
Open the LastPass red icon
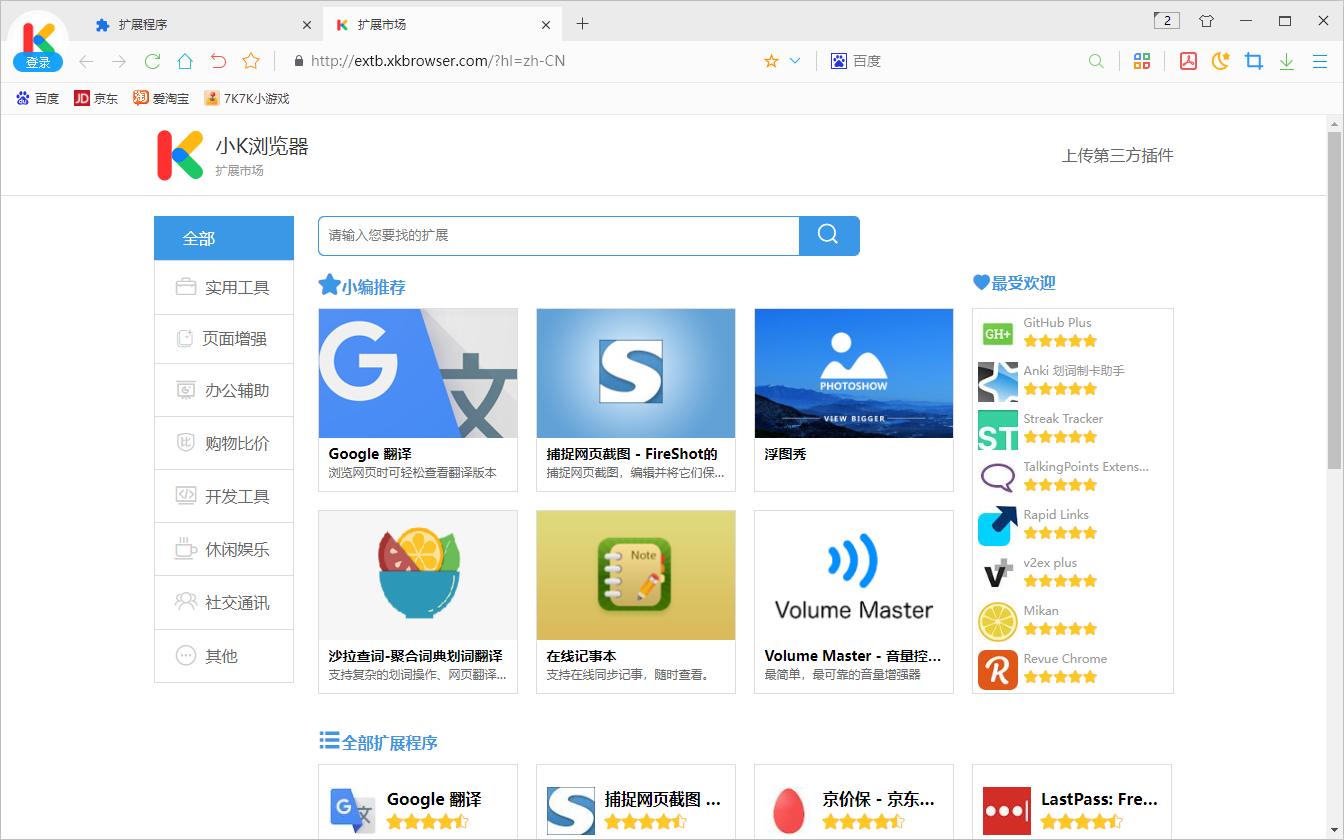click(1007, 810)
